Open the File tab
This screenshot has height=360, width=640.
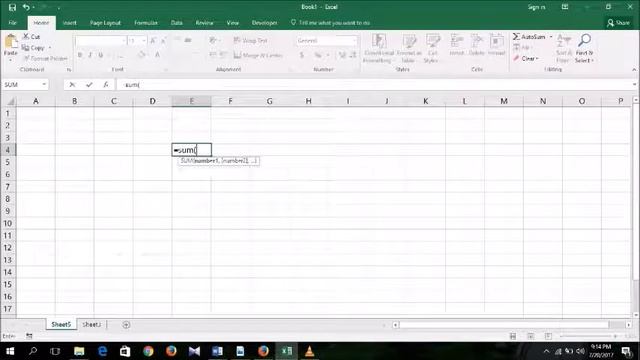13,23
